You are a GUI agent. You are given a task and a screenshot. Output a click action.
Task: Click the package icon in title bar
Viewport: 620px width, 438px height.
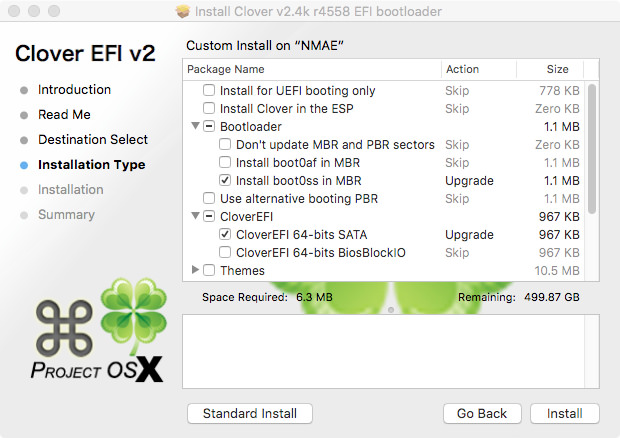(x=182, y=11)
